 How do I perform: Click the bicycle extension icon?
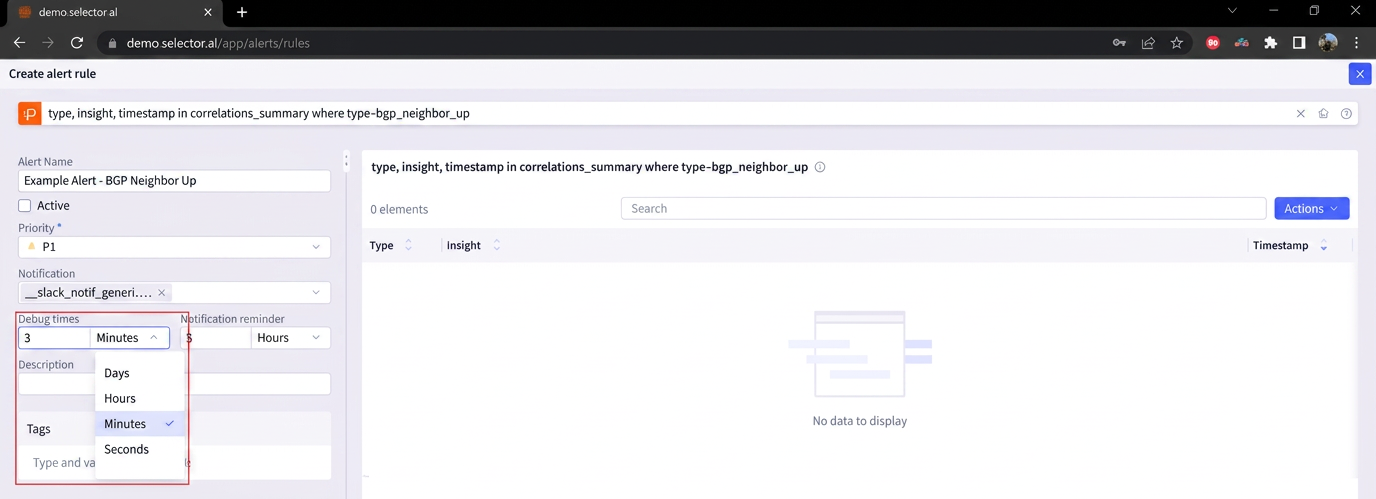[x=1241, y=43]
